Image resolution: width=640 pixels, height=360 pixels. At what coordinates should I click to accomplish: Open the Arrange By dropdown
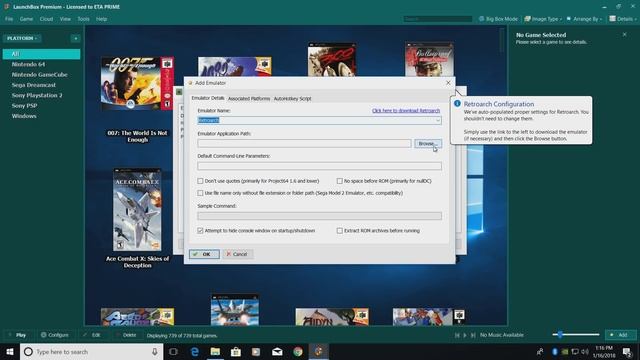click(584, 19)
